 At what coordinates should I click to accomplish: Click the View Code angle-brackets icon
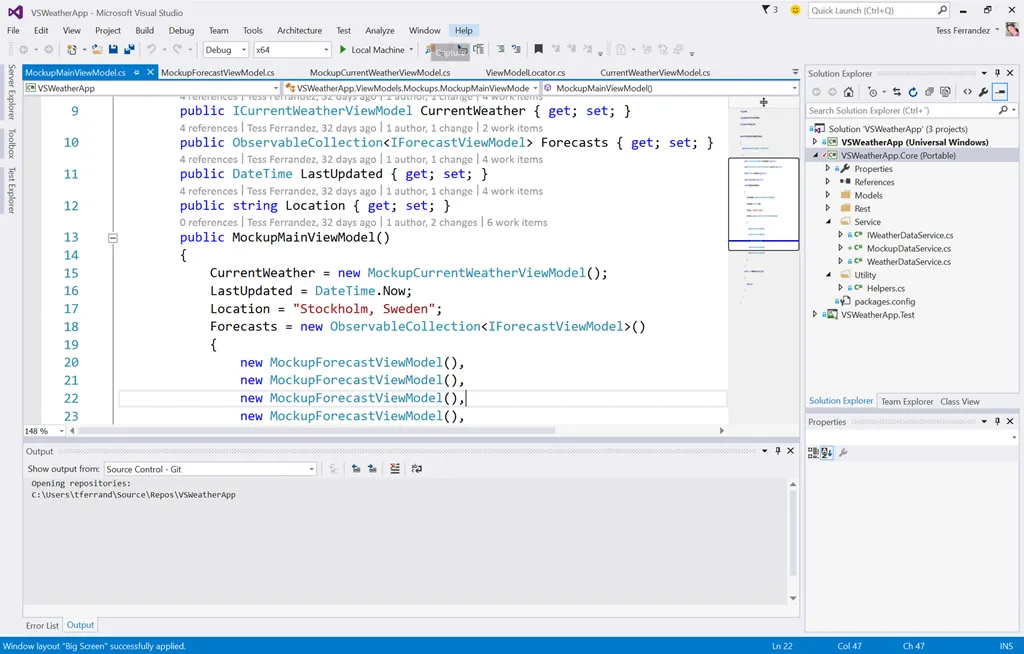(x=967, y=91)
